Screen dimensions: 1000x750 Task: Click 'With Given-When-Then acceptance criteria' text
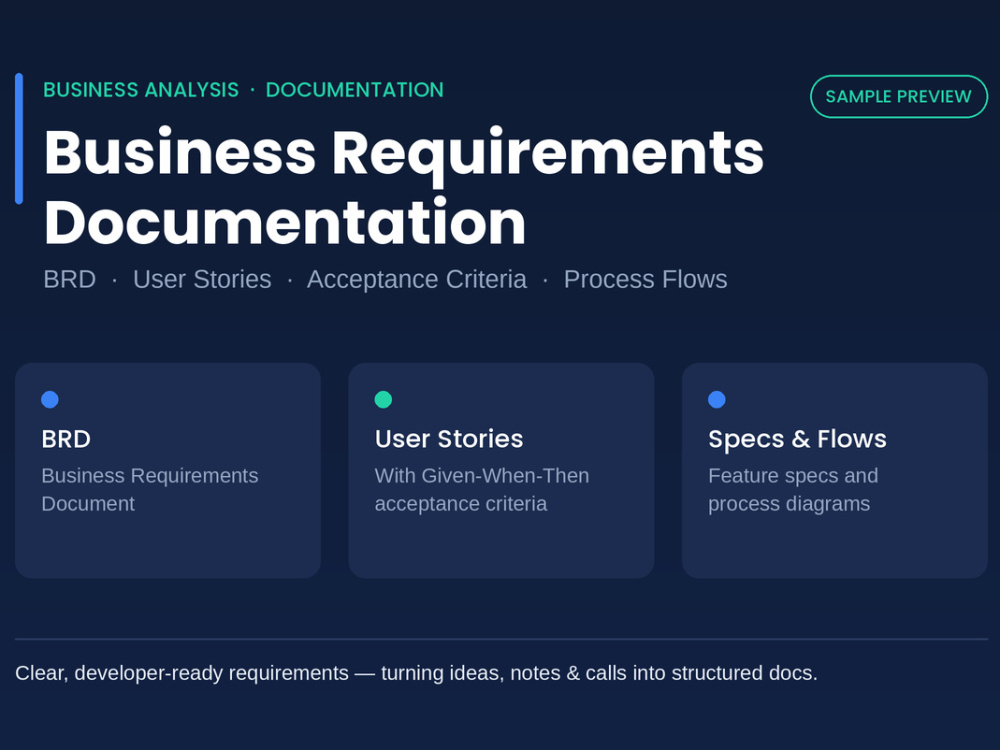click(x=482, y=490)
